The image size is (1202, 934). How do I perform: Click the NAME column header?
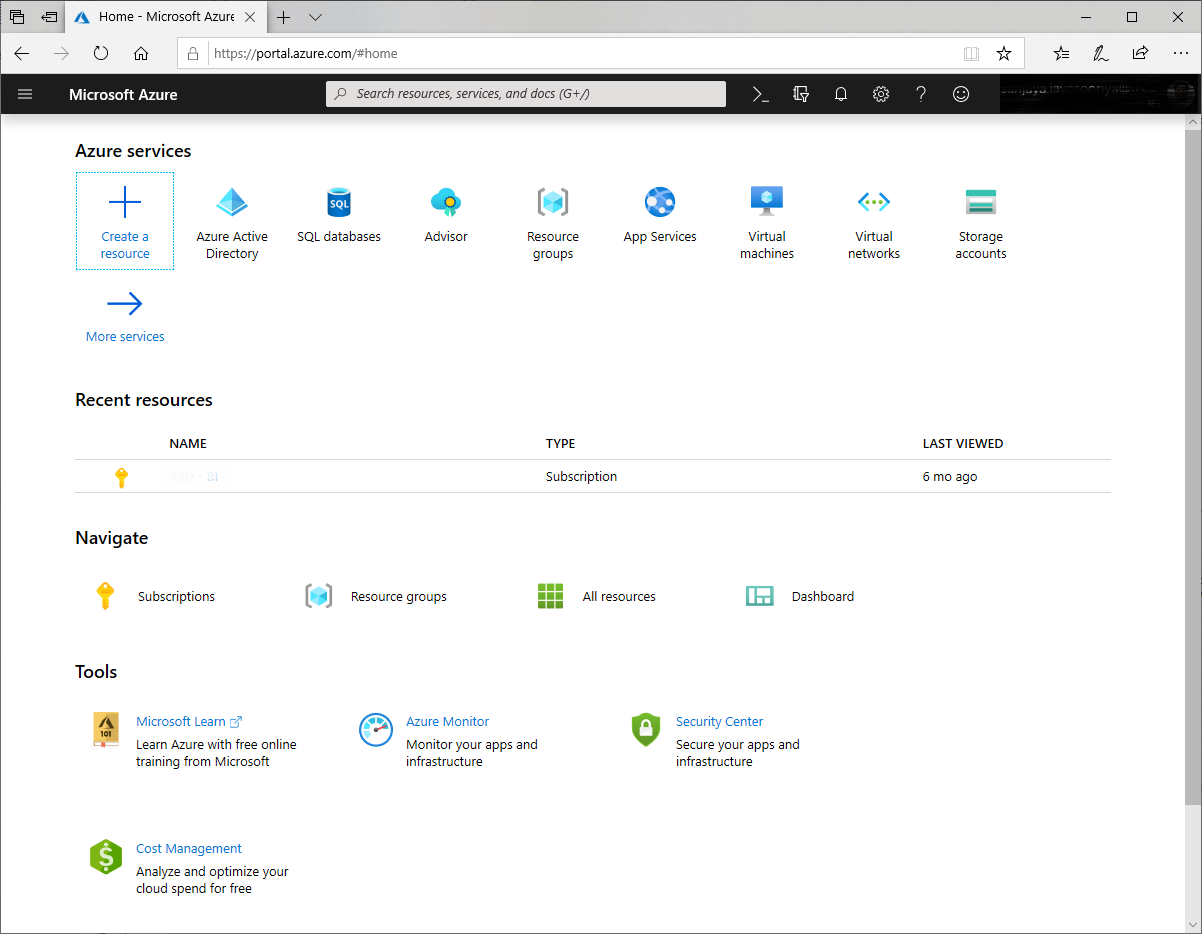click(188, 443)
